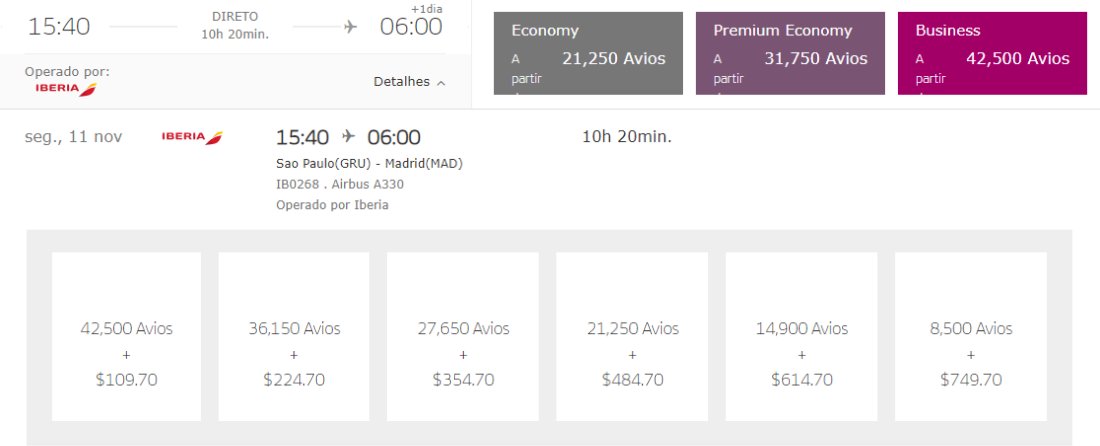
Task: Choose the 42,500 Avios + $109.70 option
Action: [x=126, y=336]
